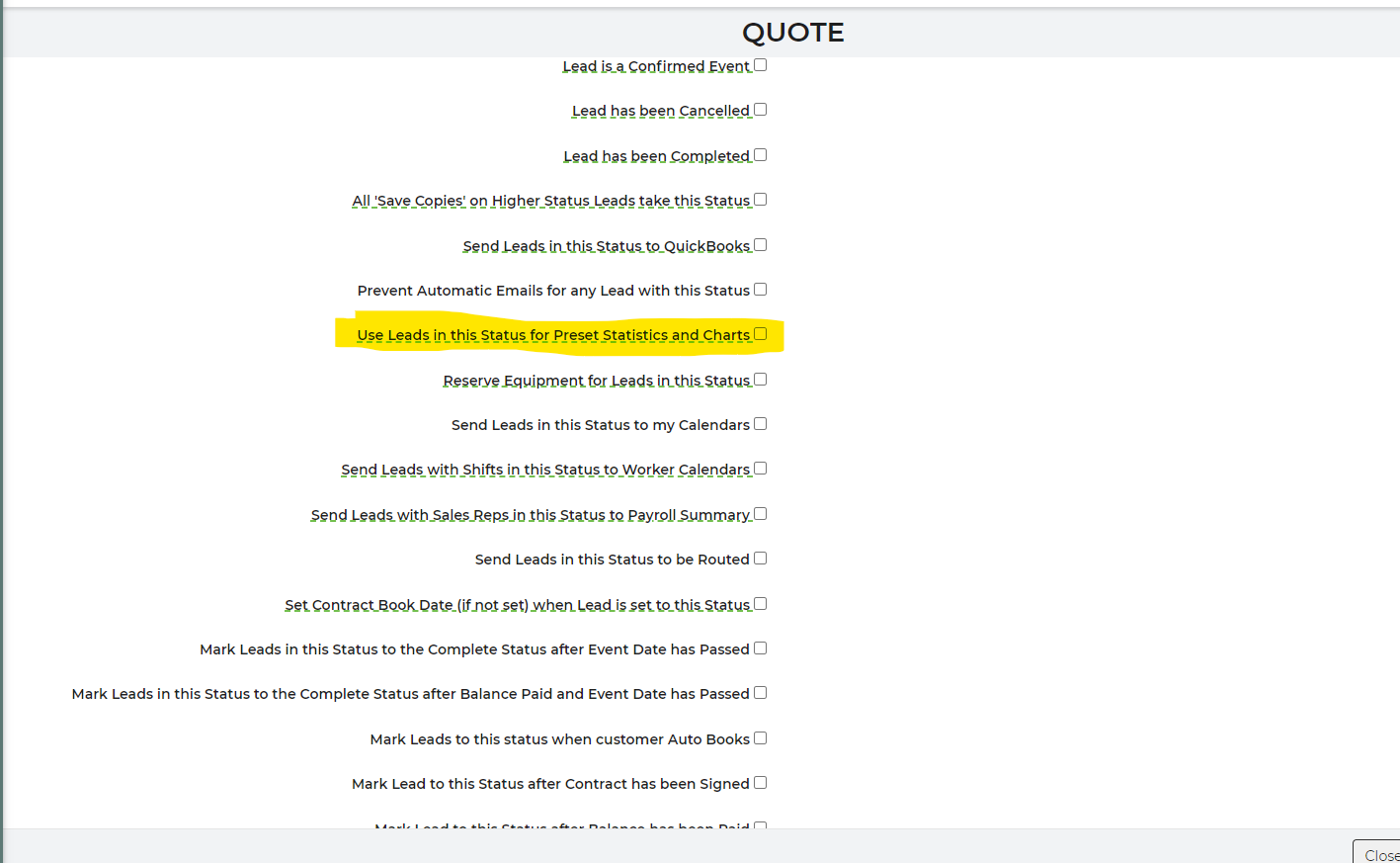This screenshot has width=1400, height=863.
Task: Click the 'Send Leads in this Status to QuickBooks' label
Action: click(x=606, y=246)
